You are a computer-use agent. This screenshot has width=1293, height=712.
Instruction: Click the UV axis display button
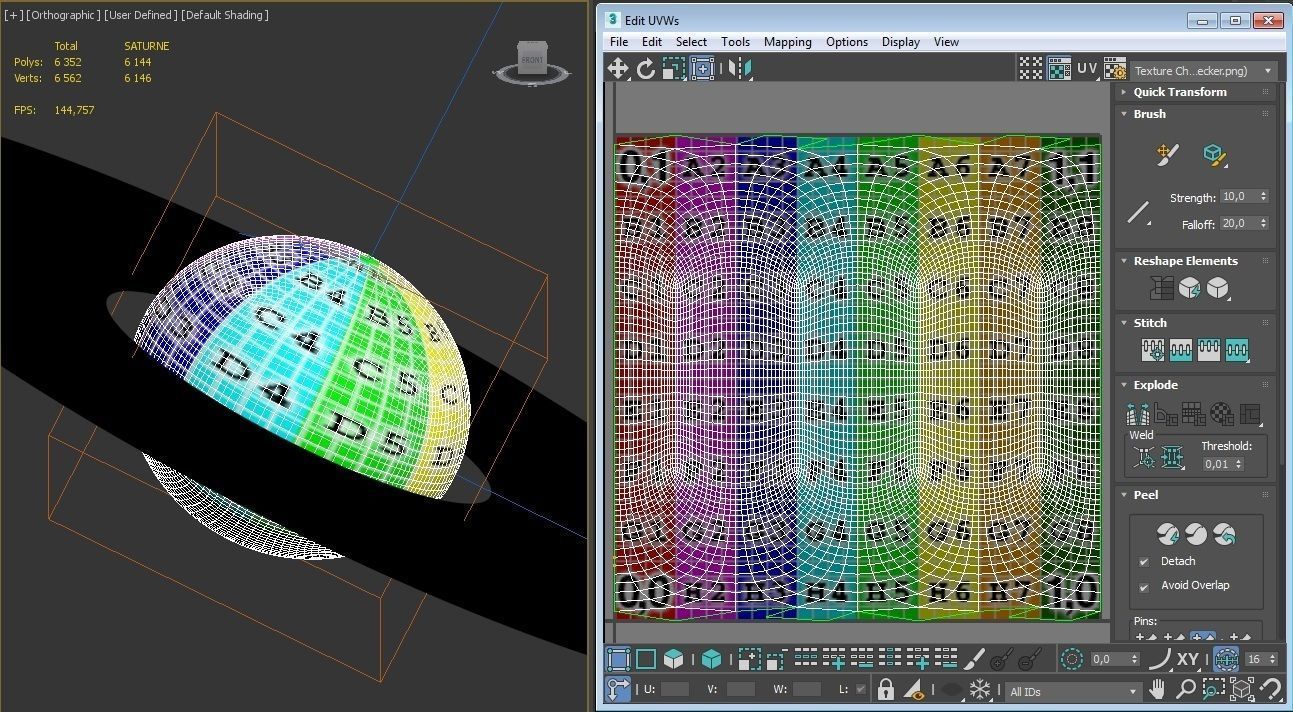click(1087, 68)
